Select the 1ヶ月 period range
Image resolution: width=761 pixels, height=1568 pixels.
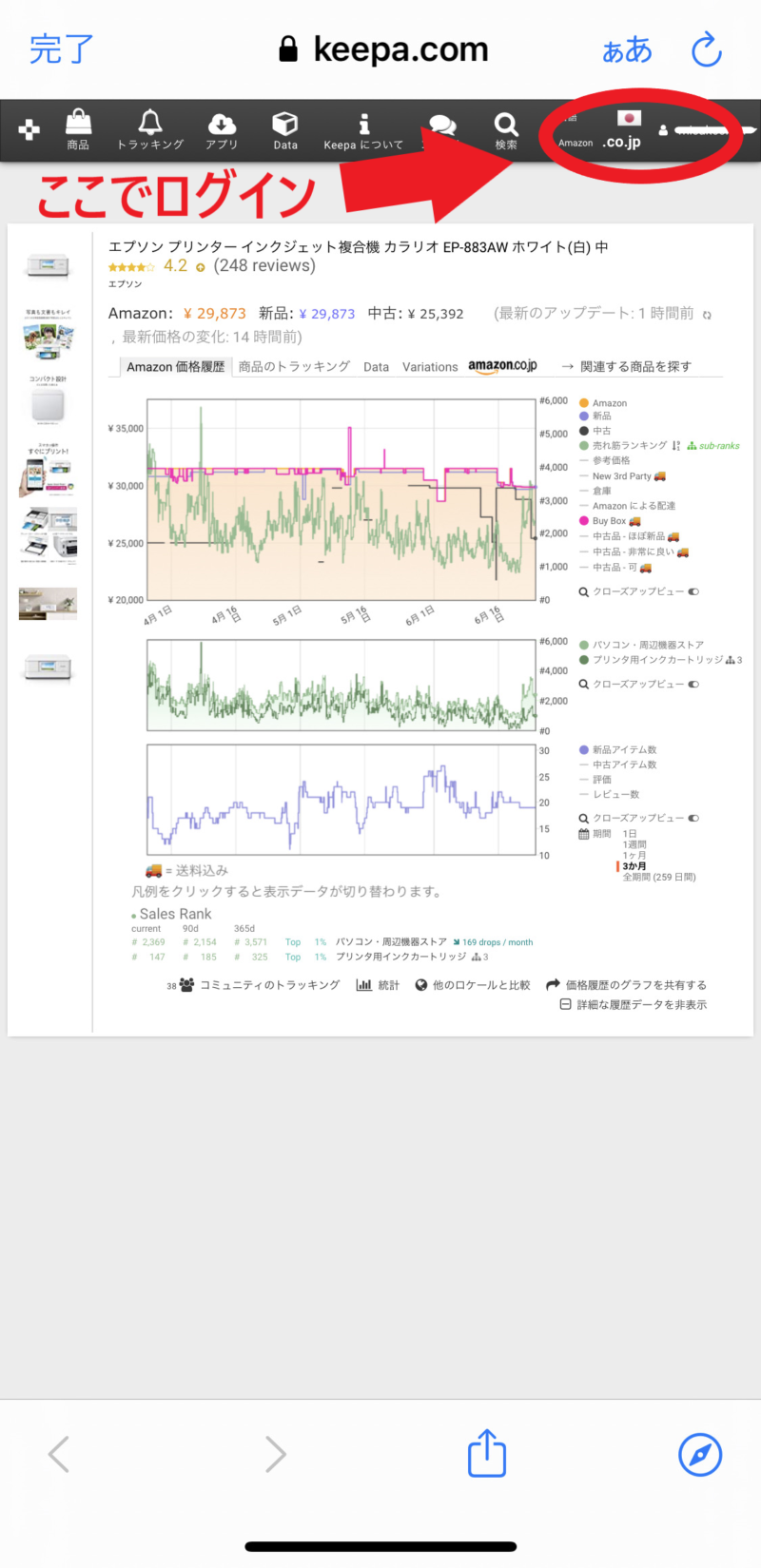[x=634, y=855]
